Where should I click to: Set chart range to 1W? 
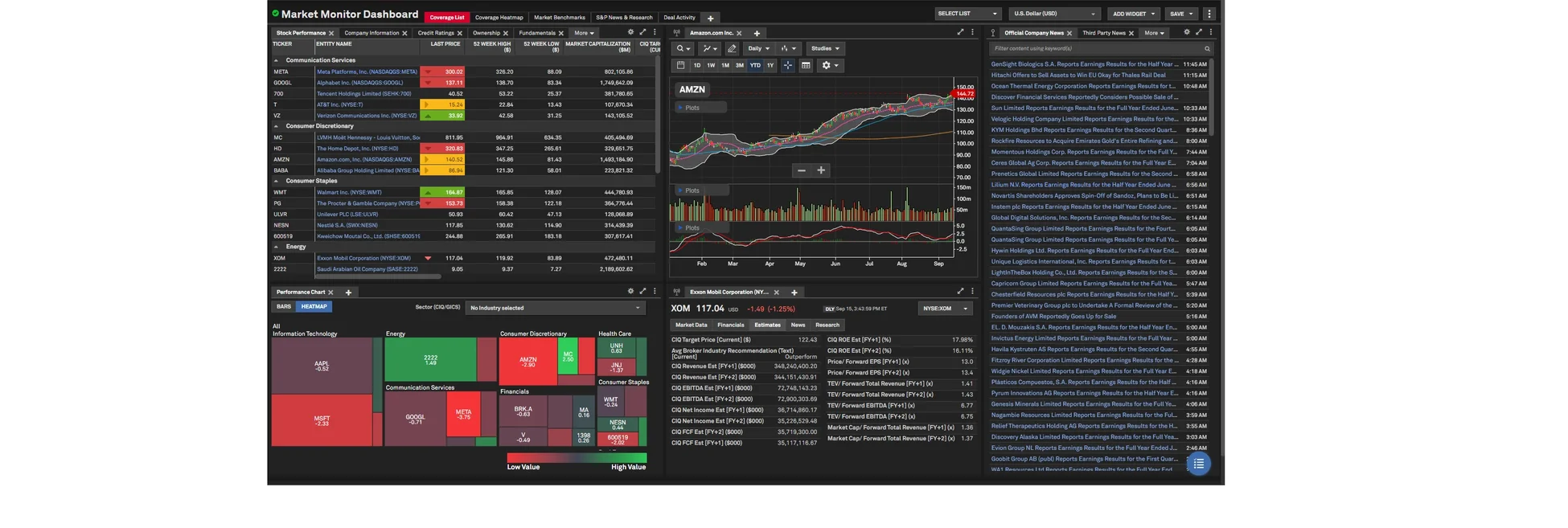tap(711, 65)
